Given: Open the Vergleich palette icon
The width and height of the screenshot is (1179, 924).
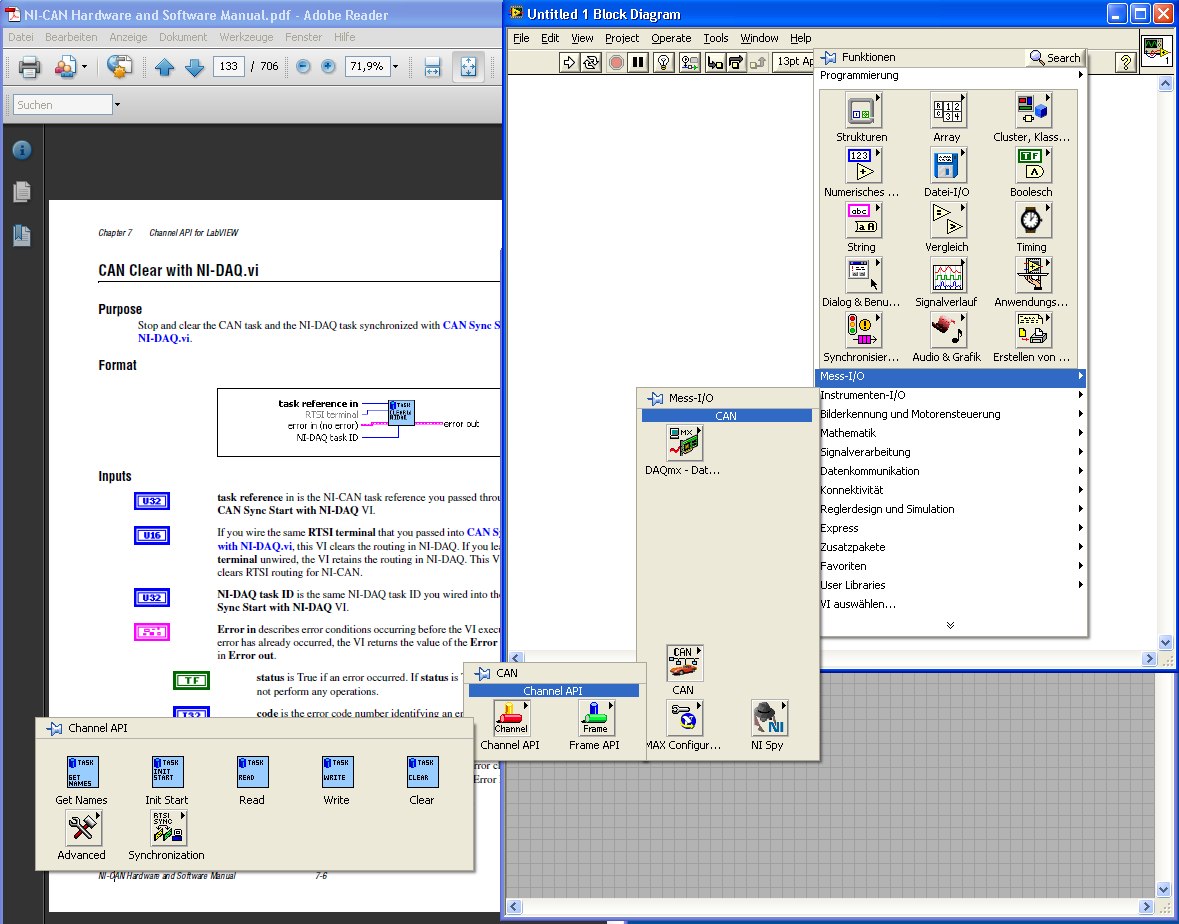Looking at the screenshot, I should (x=947, y=221).
